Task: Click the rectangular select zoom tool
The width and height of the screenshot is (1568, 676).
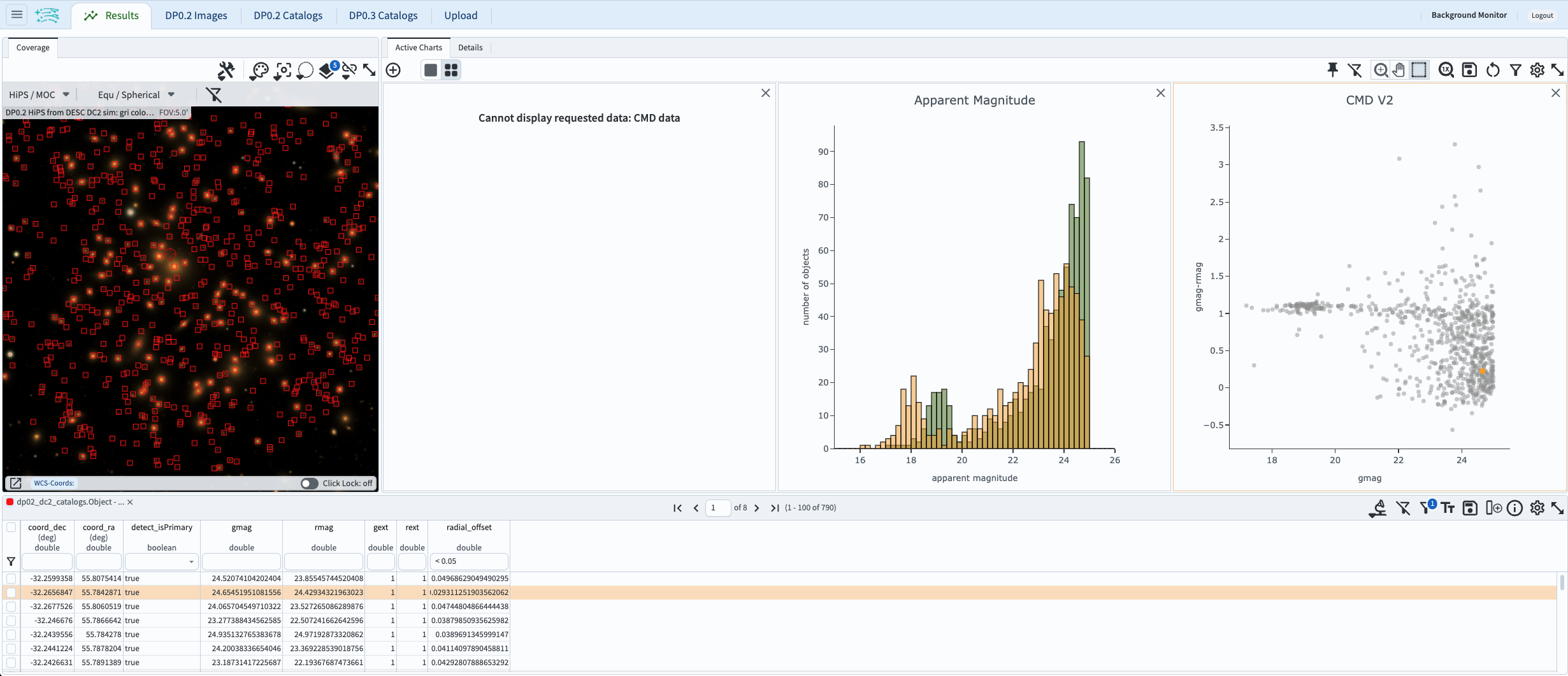Action: click(x=1419, y=70)
